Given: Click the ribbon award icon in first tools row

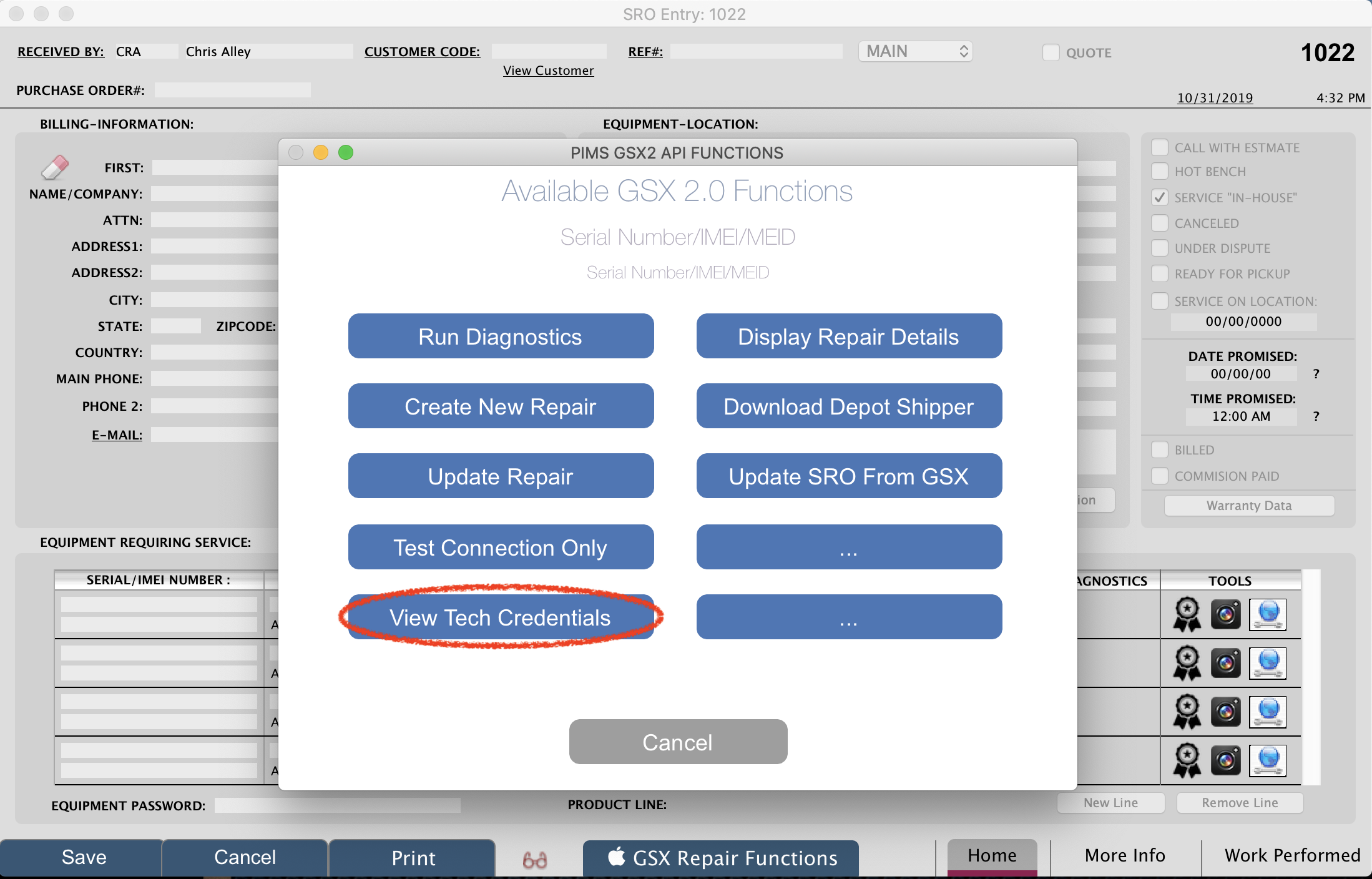Looking at the screenshot, I should coord(1187,614).
